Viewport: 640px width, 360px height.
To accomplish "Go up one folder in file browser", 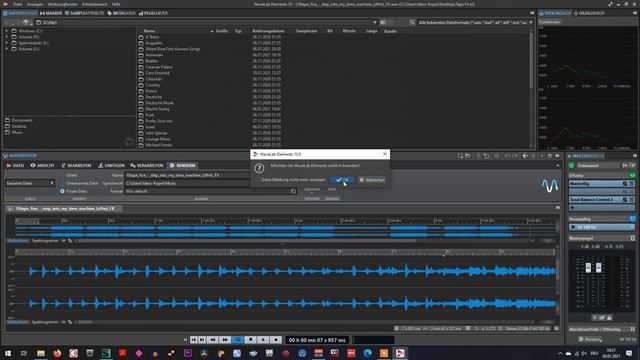I will [x=26, y=22].
